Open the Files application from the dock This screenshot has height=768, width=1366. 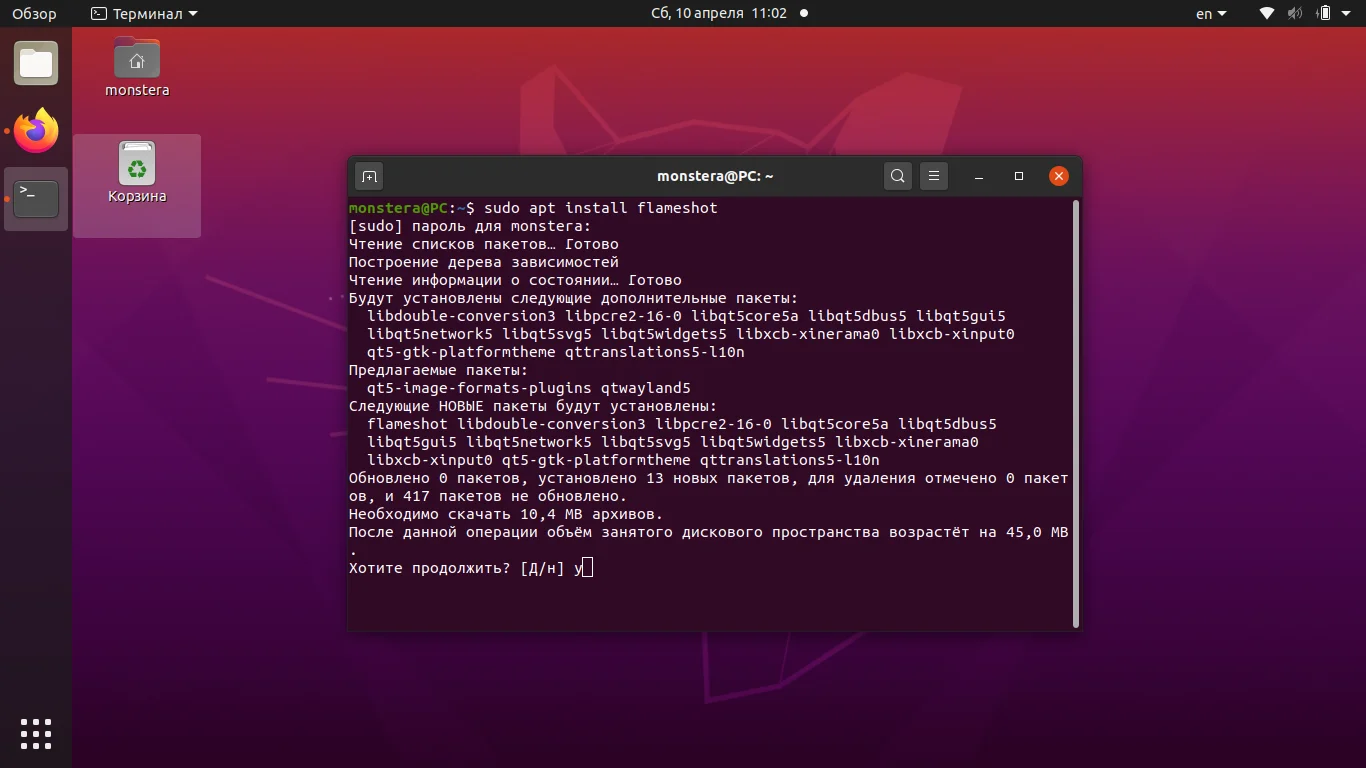(36, 63)
